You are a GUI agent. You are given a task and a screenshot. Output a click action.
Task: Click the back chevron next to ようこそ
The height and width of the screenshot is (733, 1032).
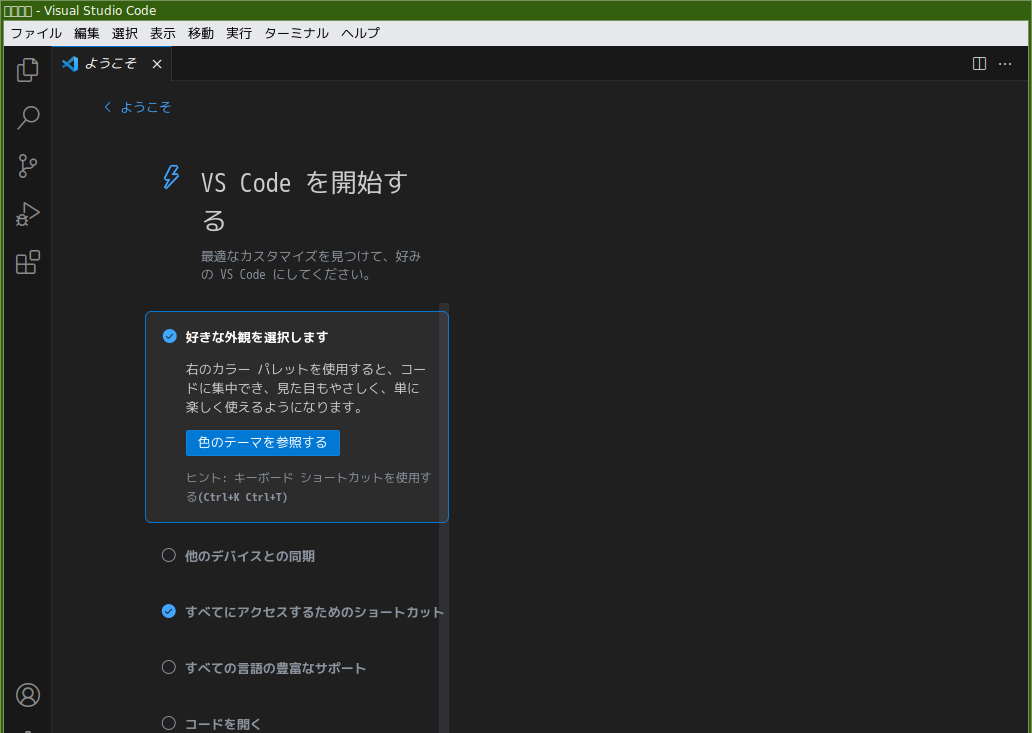pos(107,107)
